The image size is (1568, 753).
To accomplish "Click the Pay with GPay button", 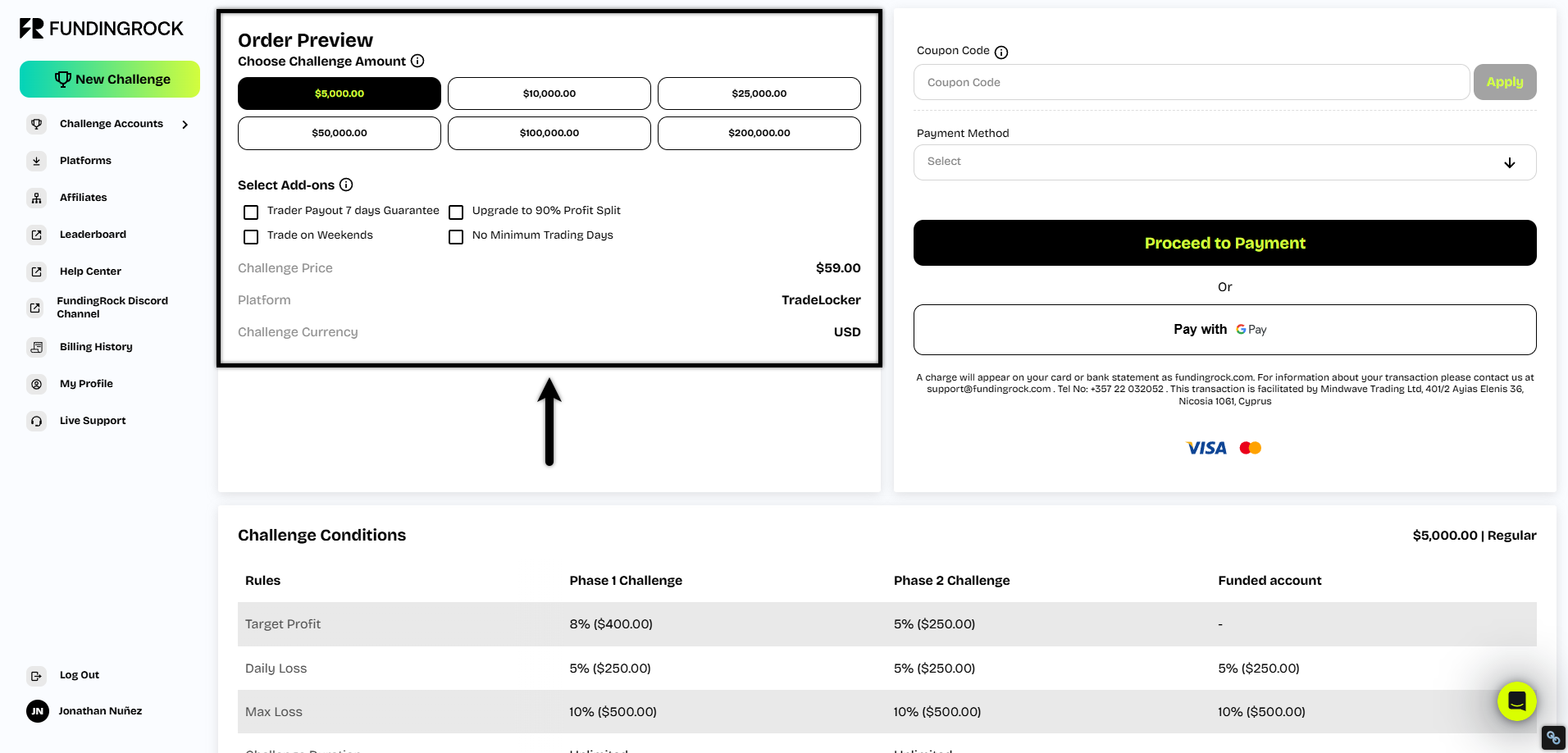I will pos(1224,330).
